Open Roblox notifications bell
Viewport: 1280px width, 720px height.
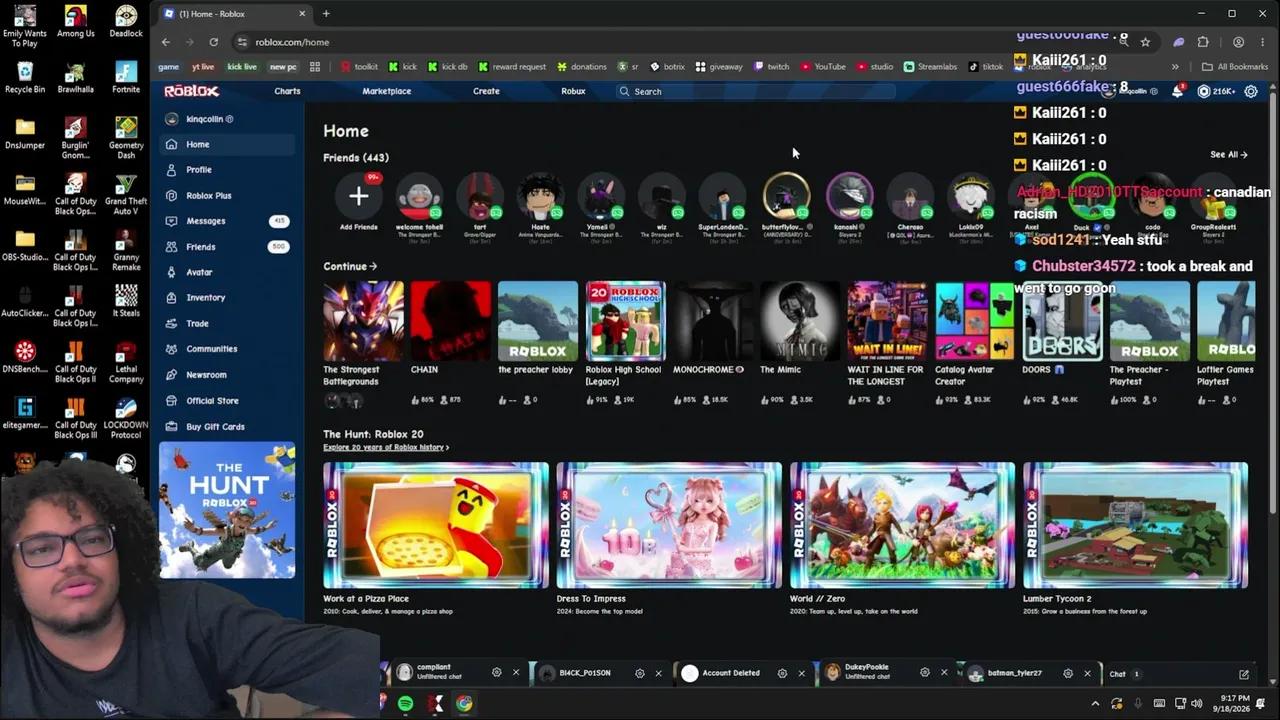(x=1177, y=91)
